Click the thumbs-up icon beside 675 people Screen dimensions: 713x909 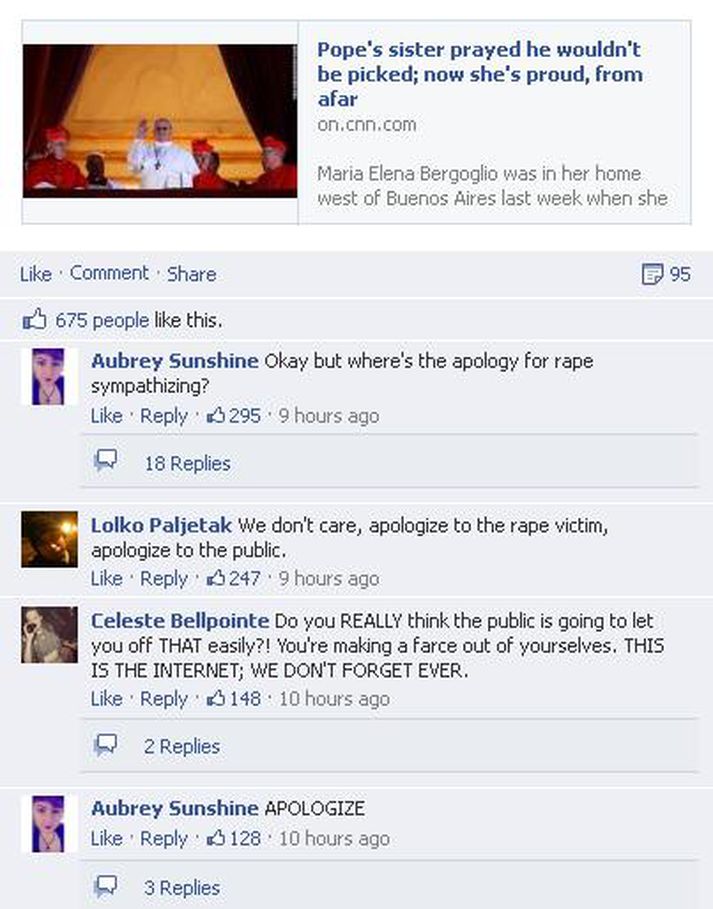click(34, 319)
